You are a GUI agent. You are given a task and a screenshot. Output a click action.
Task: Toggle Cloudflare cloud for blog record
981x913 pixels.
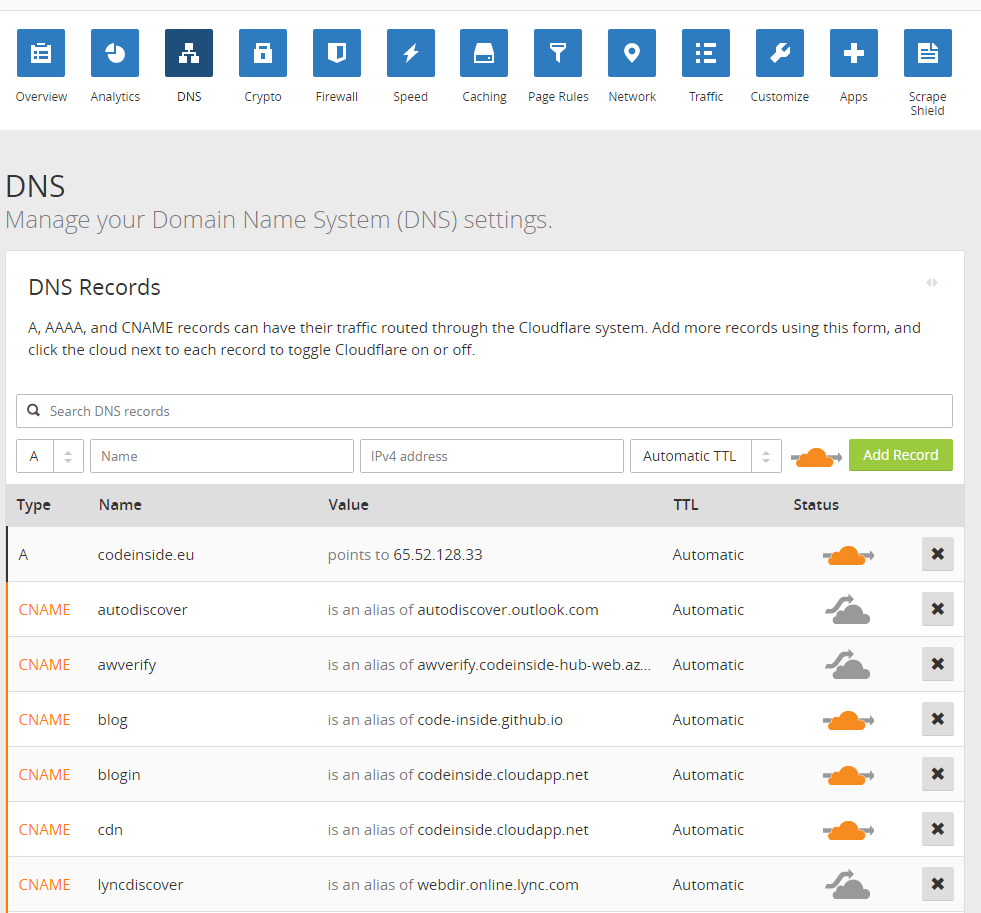pyautogui.click(x=848, y=720)
